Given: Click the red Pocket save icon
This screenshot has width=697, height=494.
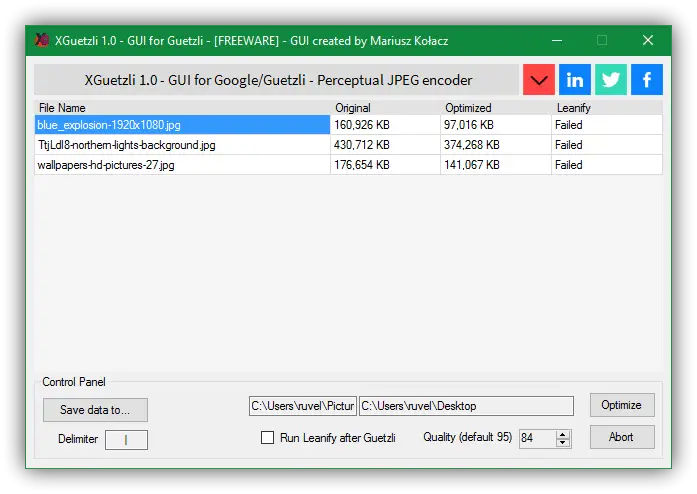Looking at the screenshot, I should tap(539, 80).
